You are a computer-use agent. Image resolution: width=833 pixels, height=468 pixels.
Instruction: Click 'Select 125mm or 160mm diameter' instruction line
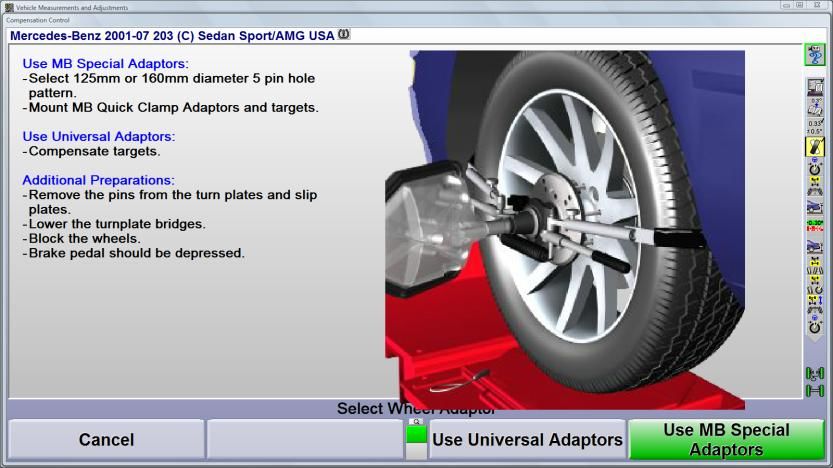pos(169,85)
